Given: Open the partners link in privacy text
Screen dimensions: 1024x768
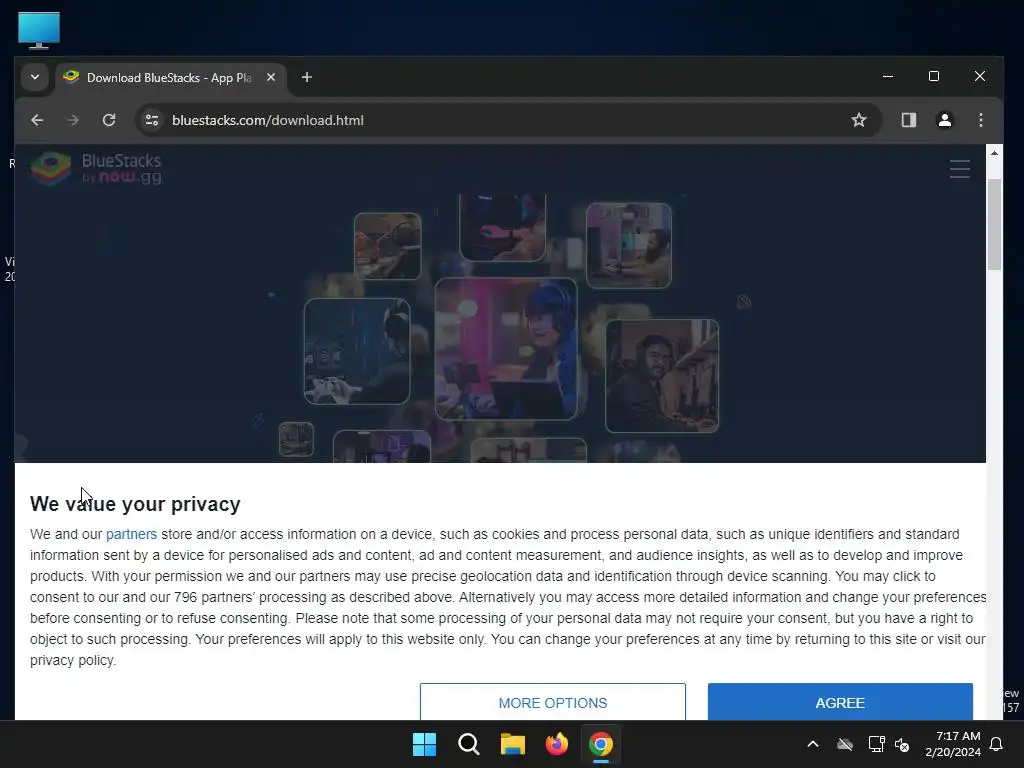Looking at the screenshot, I should point(131,534).
